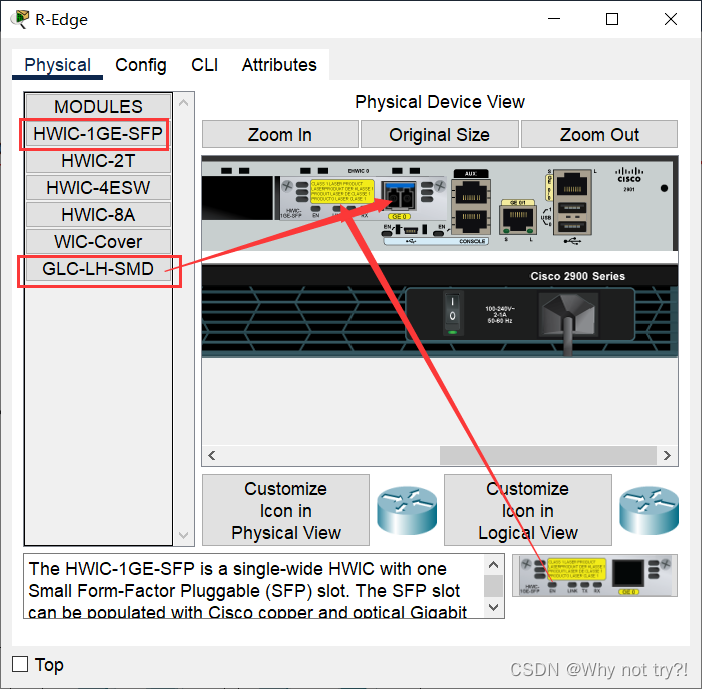
Task: Click the AUX port on the router
Action: point(471,195)
